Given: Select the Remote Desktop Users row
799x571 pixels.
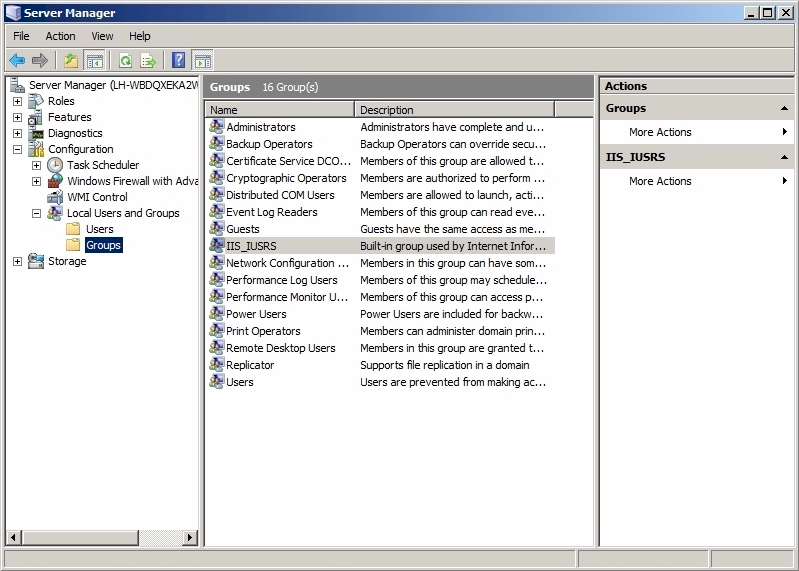Looking at the screenshot, I should 381,348.
